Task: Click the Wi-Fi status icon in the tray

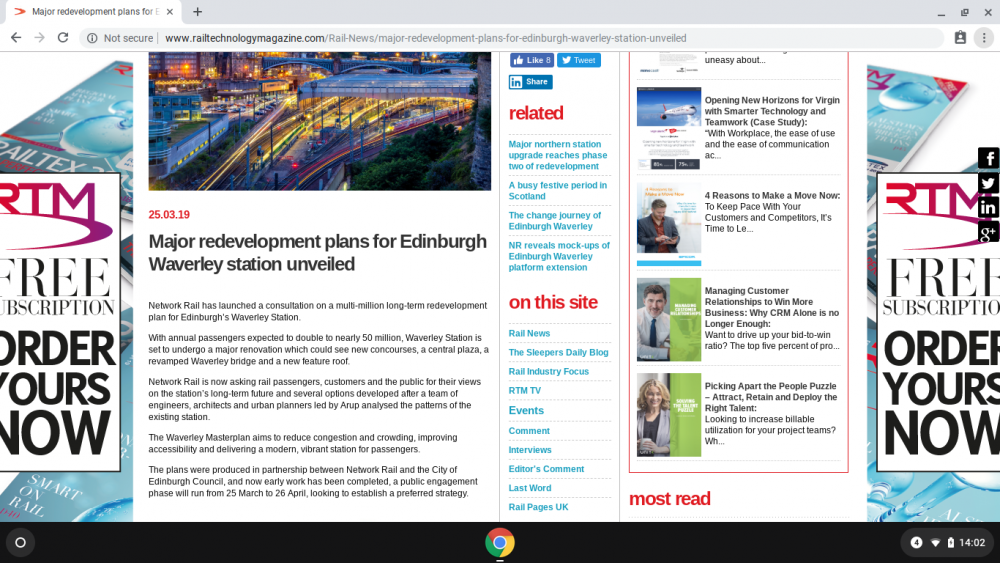Action: coord(935,543)
